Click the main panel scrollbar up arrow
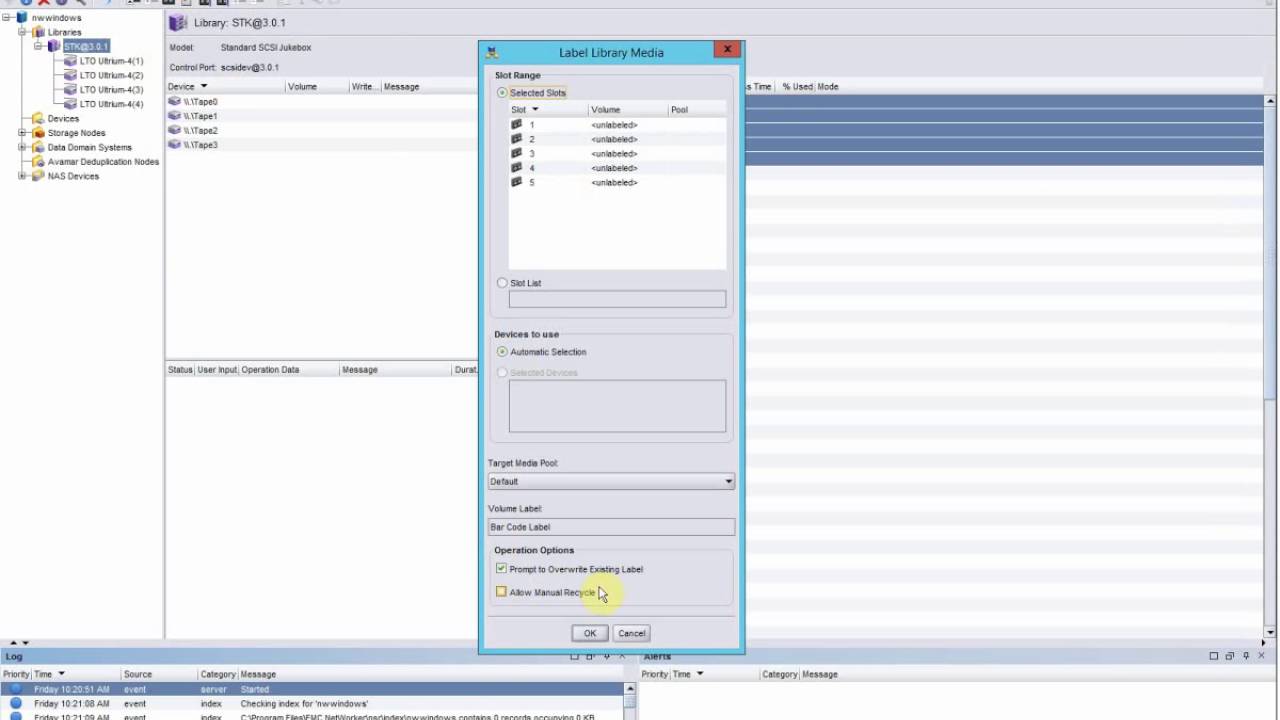Screen dimensions: 1280x720 (1271, 101)
